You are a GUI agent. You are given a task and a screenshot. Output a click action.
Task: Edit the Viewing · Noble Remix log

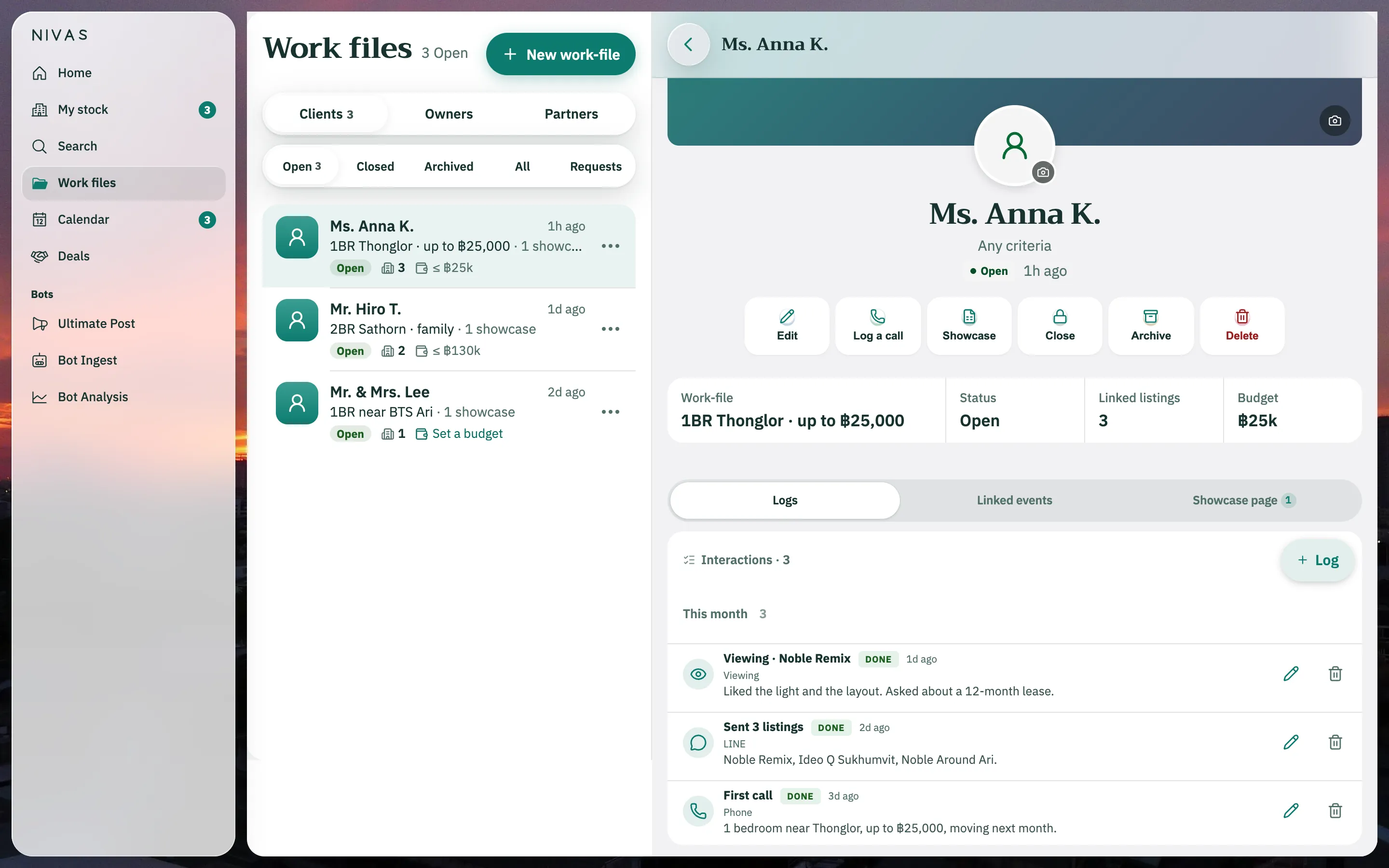[x=1291, y=674]
